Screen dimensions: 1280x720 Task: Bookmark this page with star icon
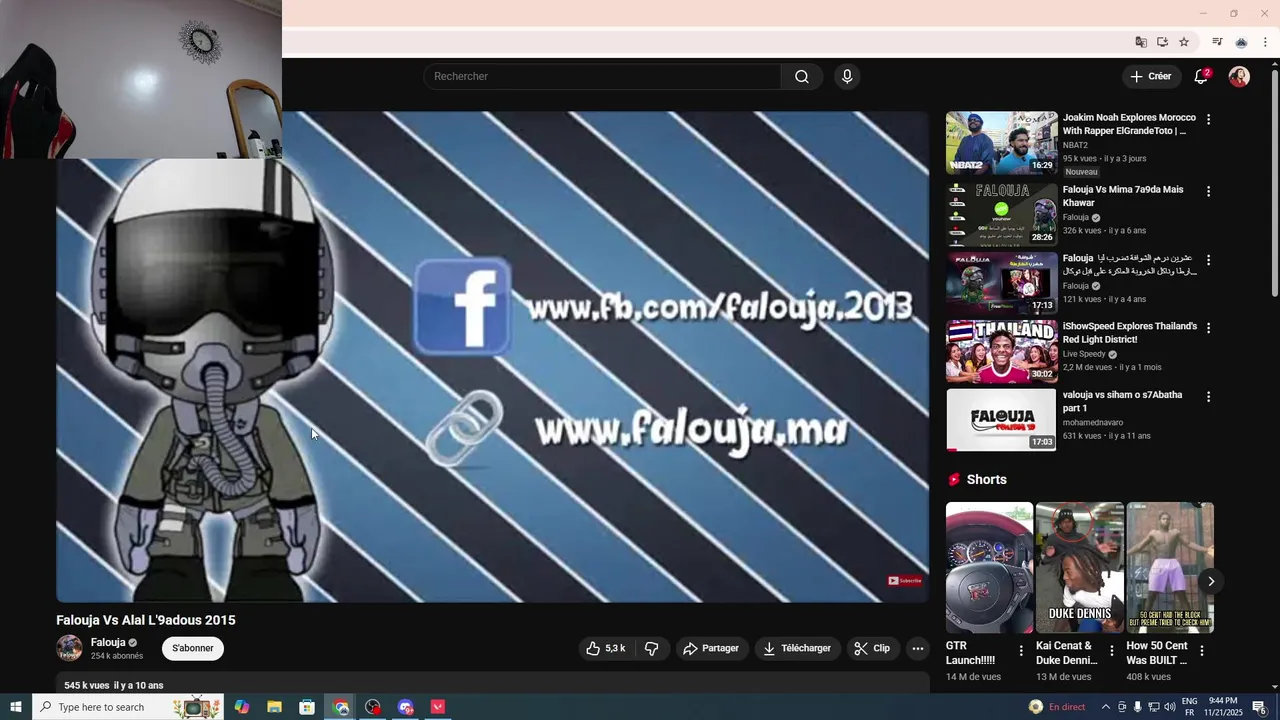pyautogui.click(x=1184, y=42)
